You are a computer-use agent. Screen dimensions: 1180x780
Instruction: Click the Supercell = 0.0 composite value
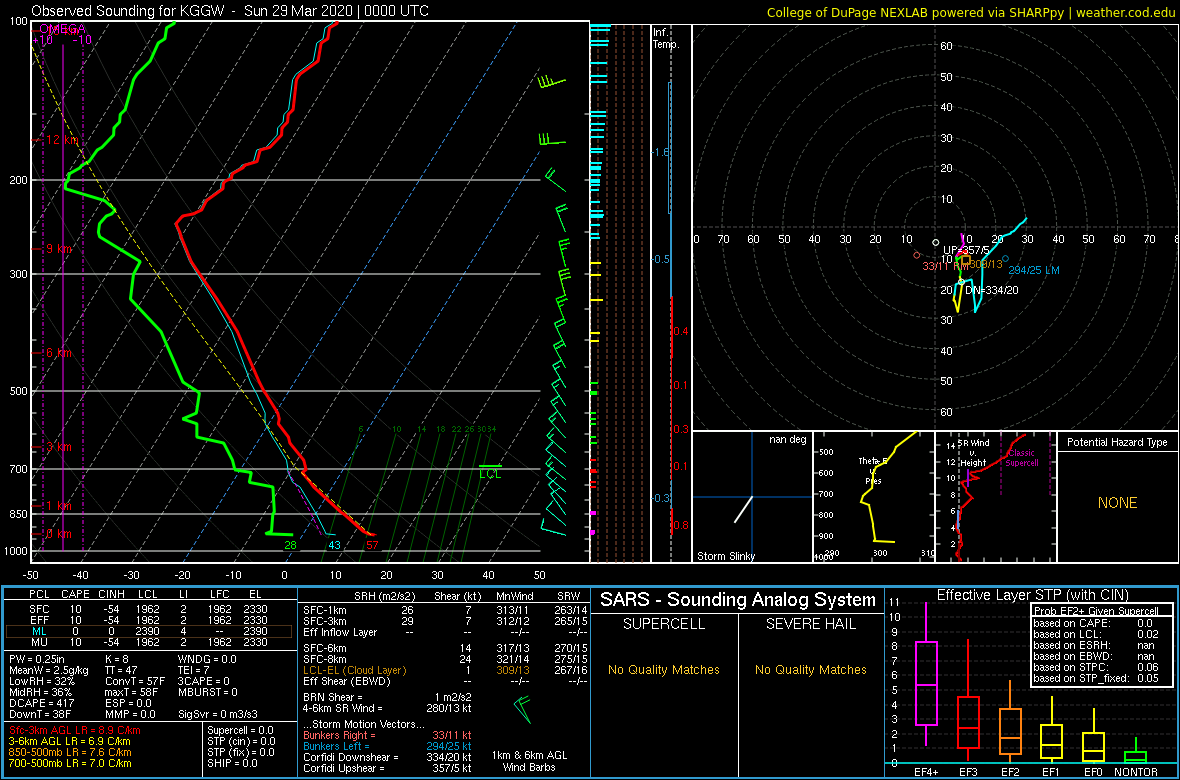tap(241, 730)
